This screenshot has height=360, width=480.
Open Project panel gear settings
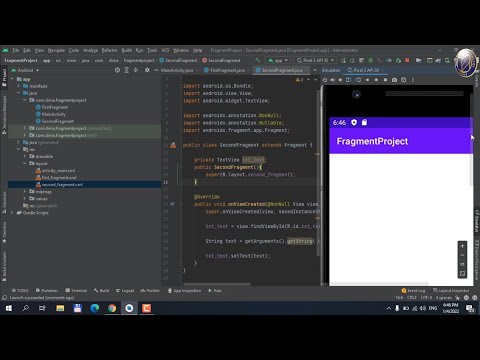pyautogui.click(x=147, y=70)
